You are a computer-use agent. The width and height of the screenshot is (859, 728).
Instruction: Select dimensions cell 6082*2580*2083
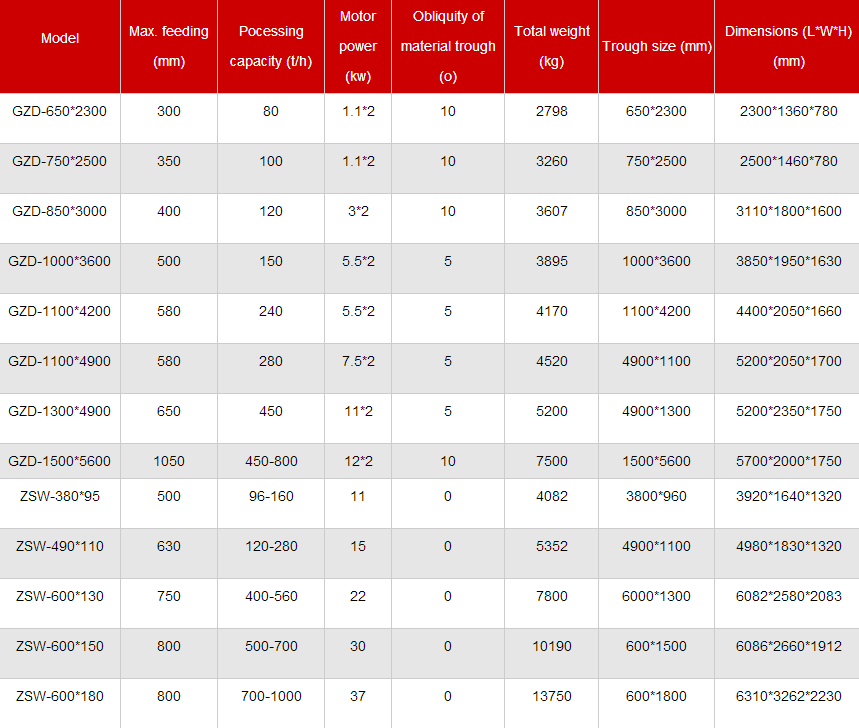(788, 596)
